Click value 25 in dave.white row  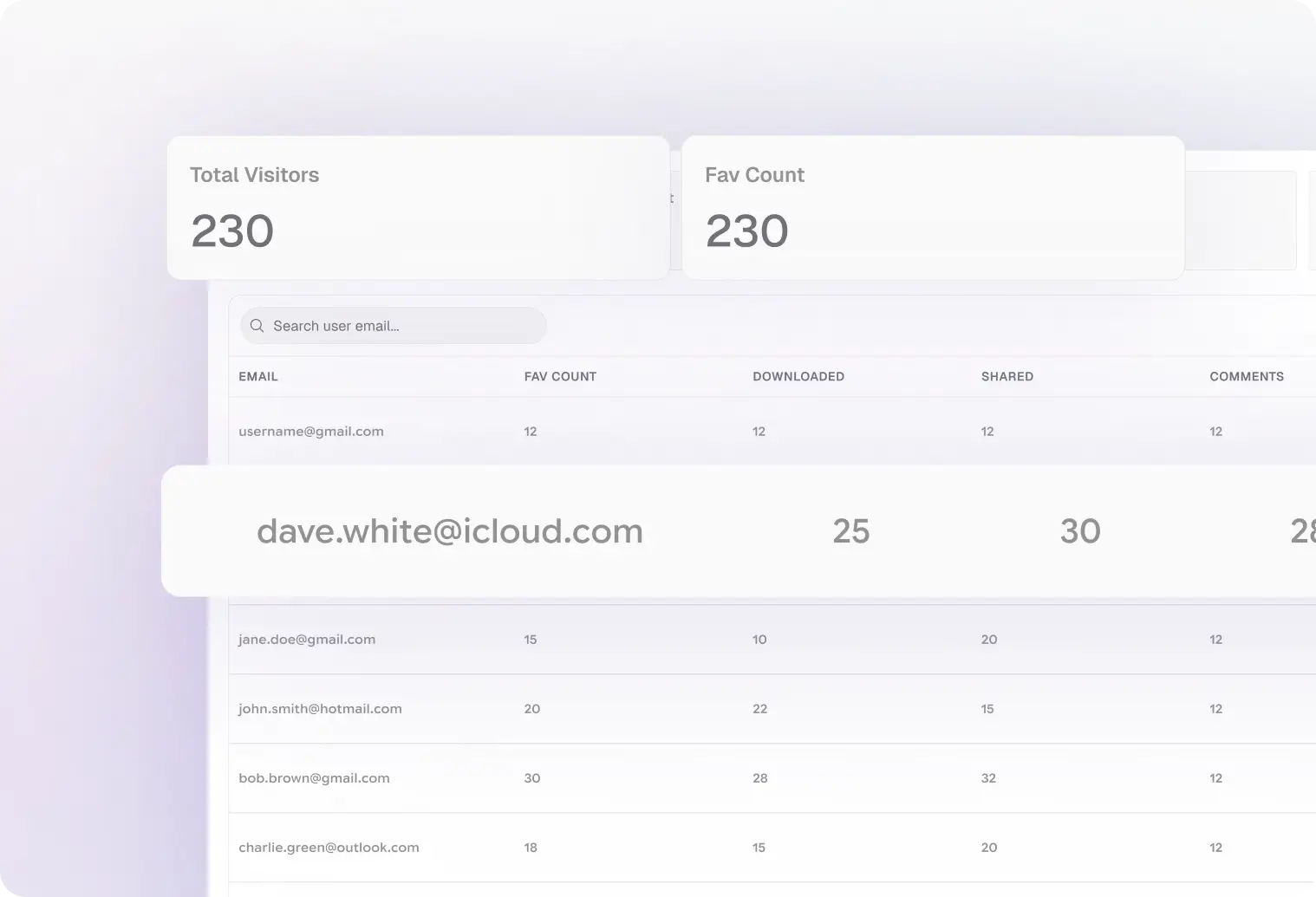[851, 531]
